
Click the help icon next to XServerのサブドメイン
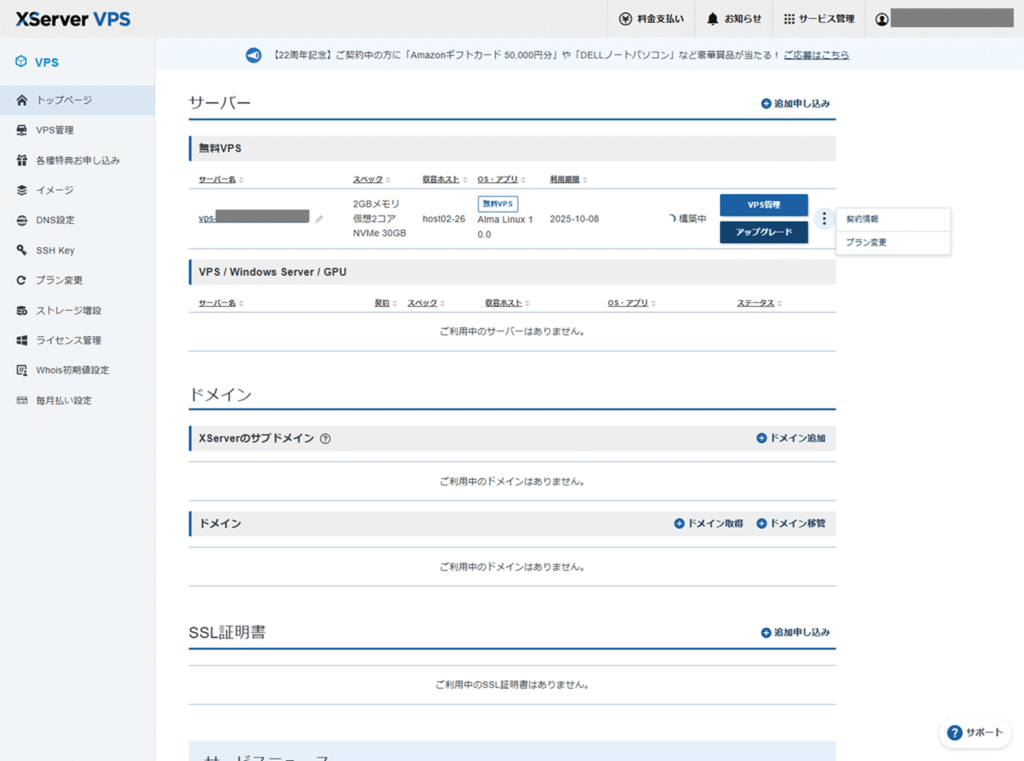tap(325, 439)
